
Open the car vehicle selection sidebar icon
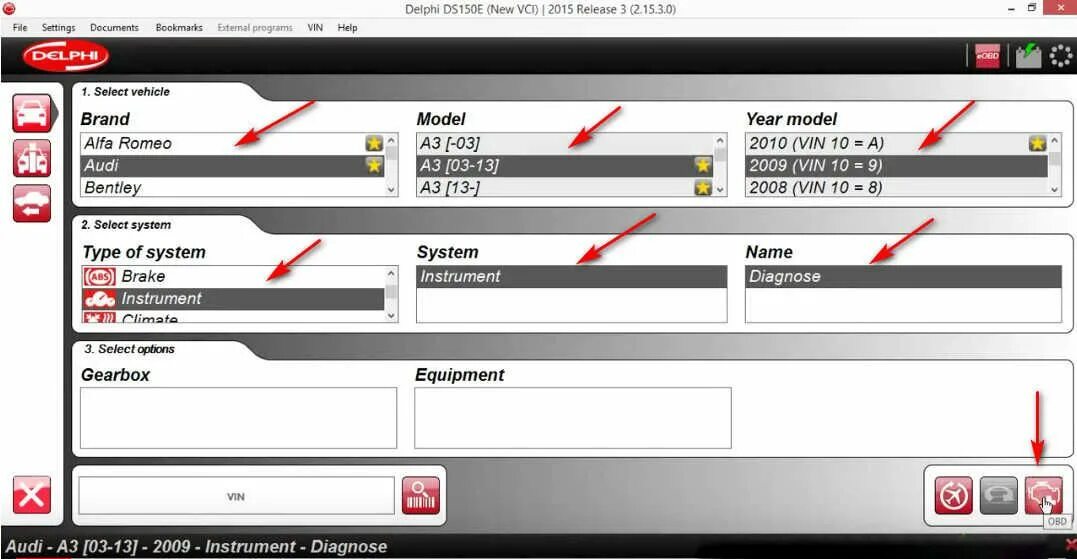tap(32, 113)
